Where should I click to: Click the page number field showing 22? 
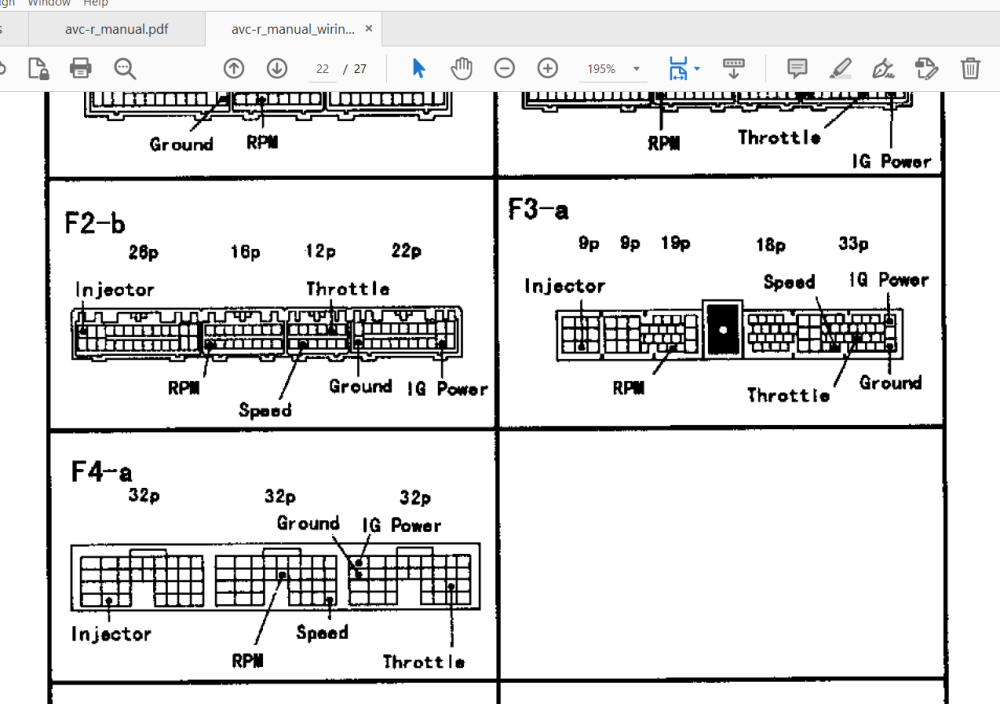(323, 69)
